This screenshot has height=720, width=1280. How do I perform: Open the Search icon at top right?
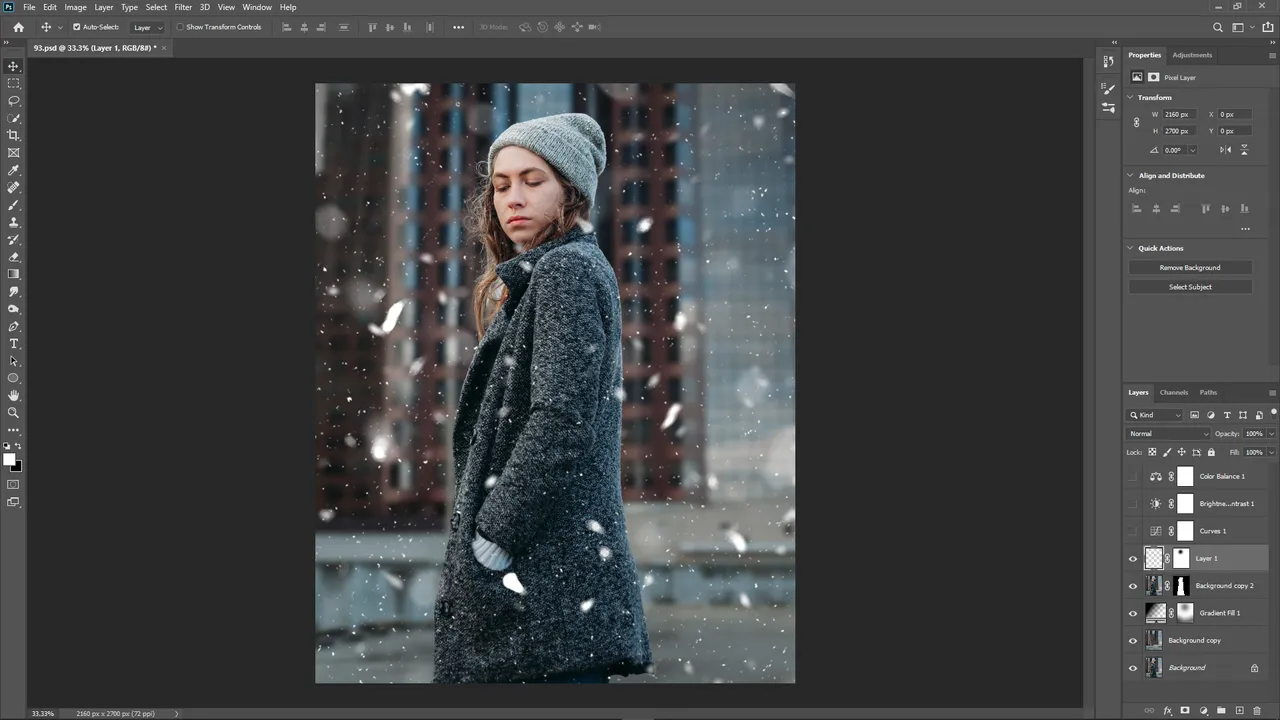click(x=1218, y=28)
